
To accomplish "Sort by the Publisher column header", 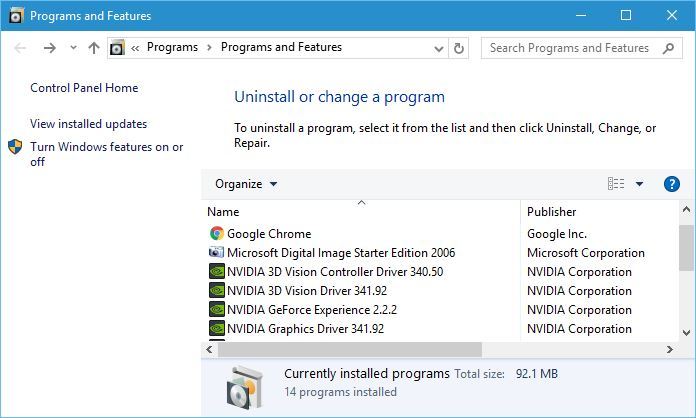I will tap(552, 212).
